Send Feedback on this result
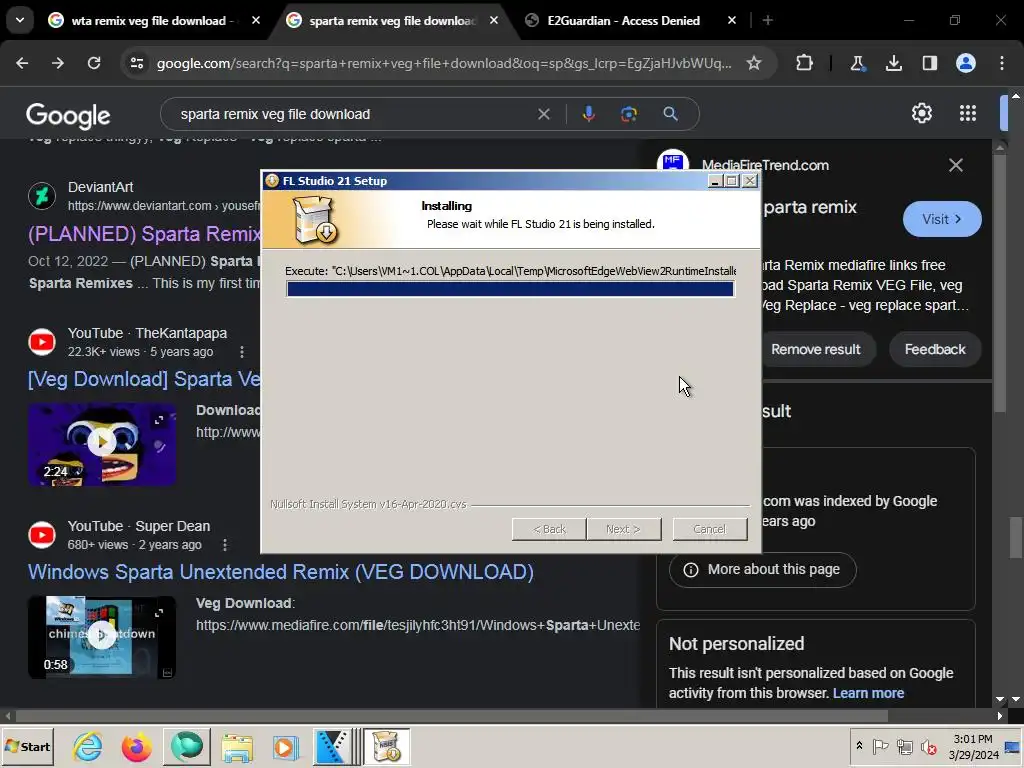This screenshot has width=1024, height=768. click(x=935, y=349)
